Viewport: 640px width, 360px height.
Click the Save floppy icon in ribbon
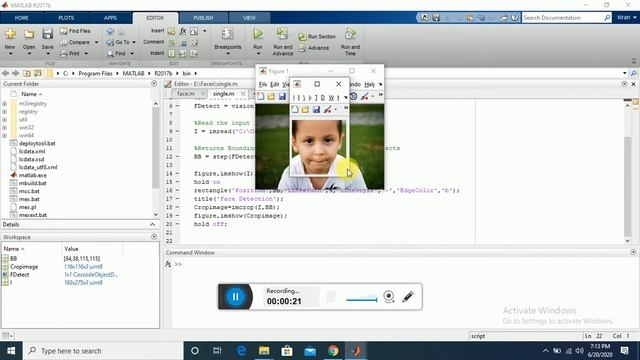tap(48, 34)
